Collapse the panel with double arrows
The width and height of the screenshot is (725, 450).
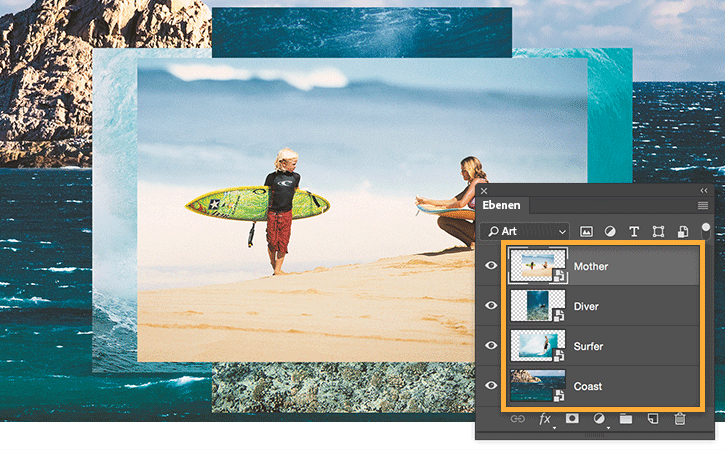point(704,191)
